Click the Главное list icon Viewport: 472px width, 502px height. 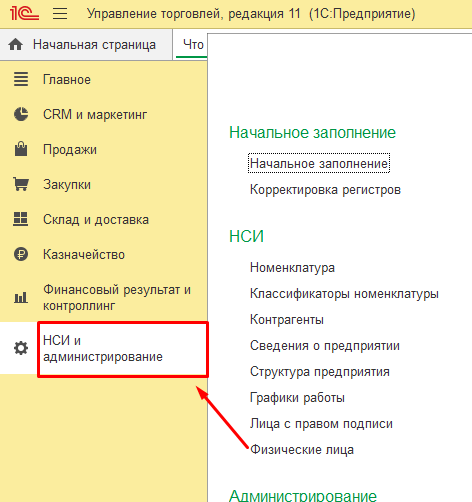click(21, 79)
